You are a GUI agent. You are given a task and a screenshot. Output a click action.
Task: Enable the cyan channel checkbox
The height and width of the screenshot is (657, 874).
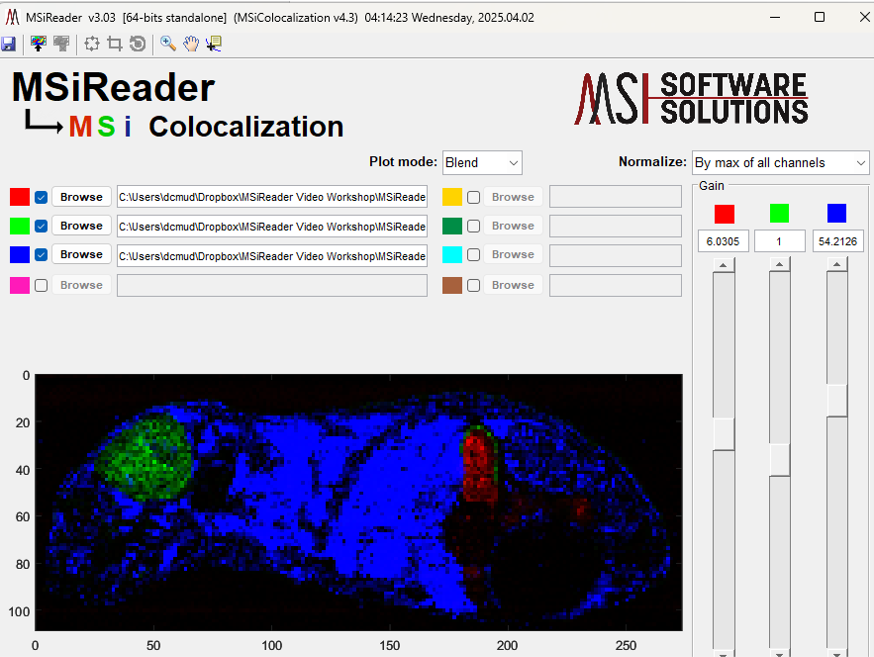click(x=474, y=255)
